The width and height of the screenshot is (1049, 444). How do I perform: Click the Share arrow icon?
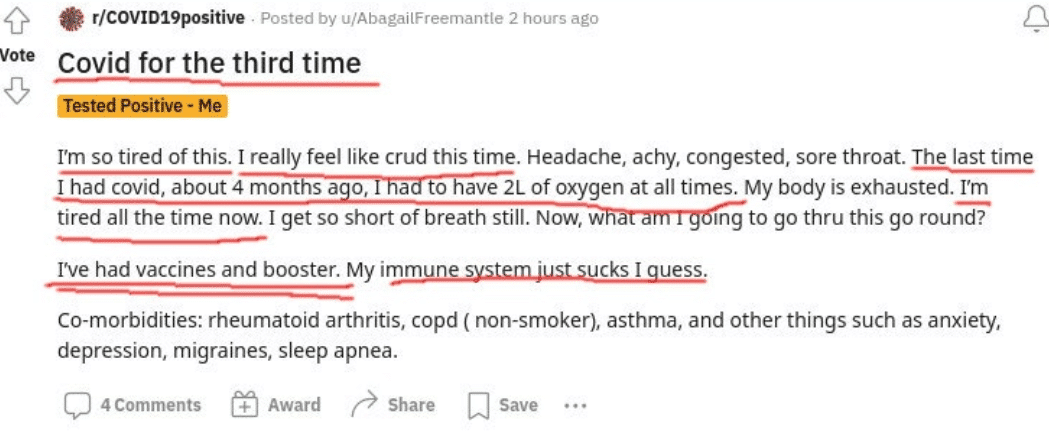[365, 404]
